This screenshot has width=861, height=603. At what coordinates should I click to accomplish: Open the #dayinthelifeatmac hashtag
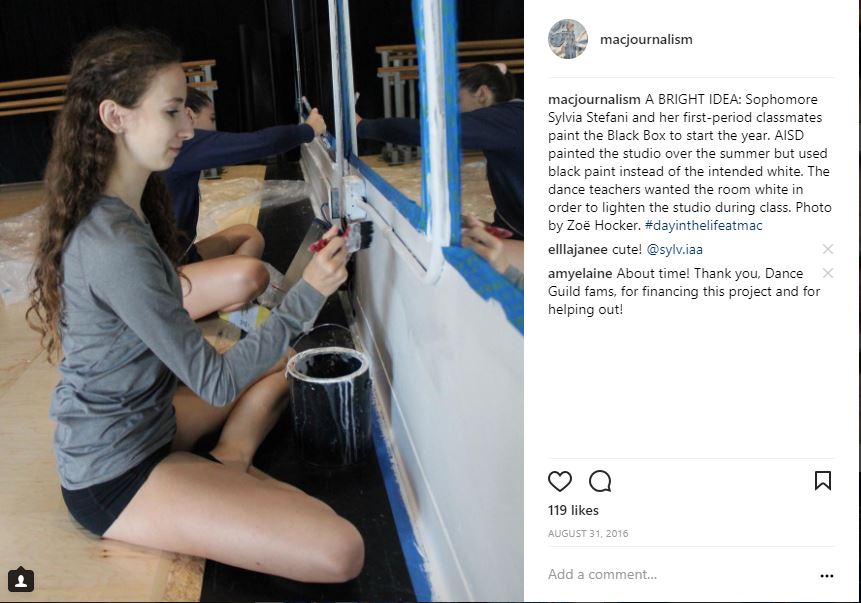click(703, 225)
